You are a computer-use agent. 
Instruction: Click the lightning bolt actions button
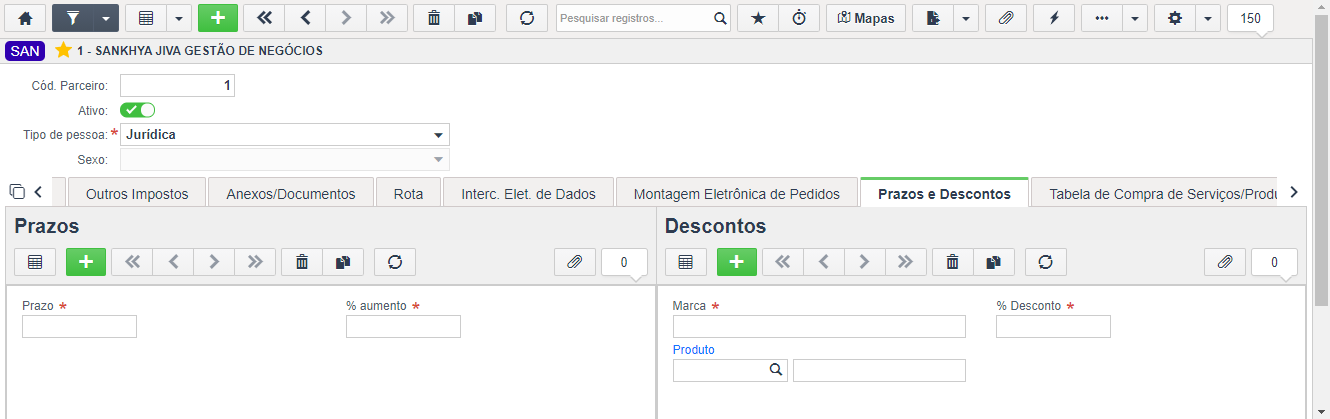tap(1054, 18)
